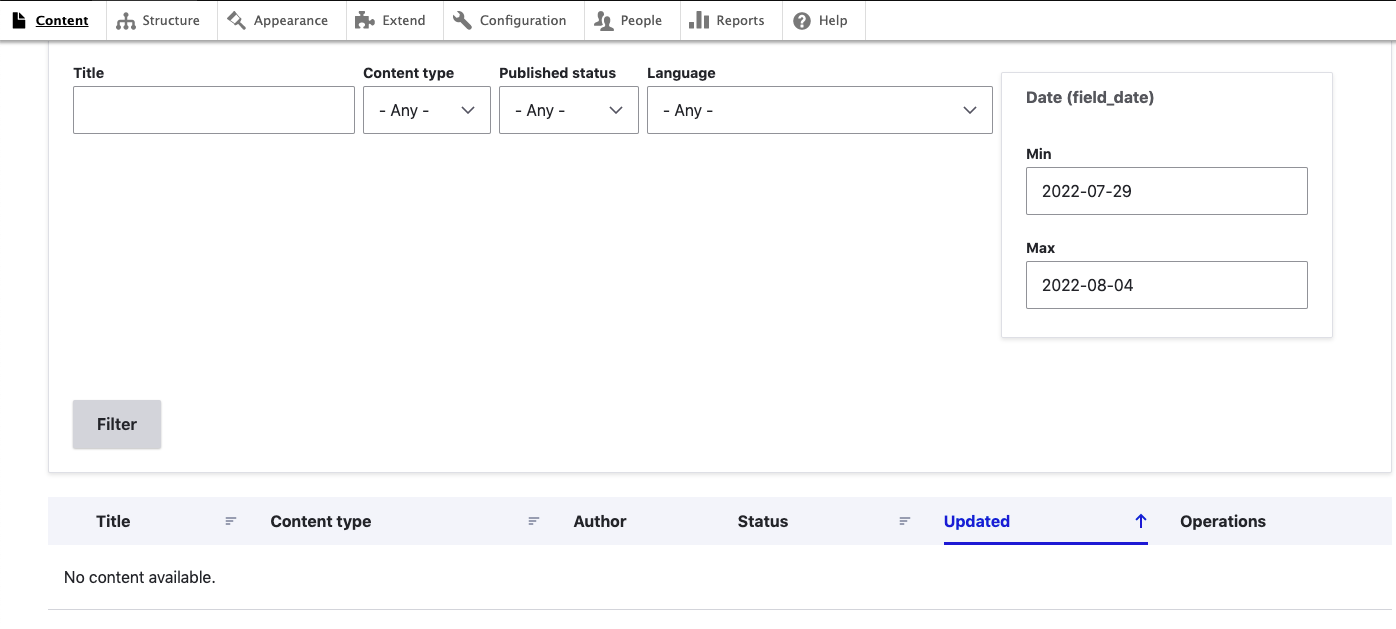
Task: Click the Reports bar chart icon
Action: [x=699, y=20]
